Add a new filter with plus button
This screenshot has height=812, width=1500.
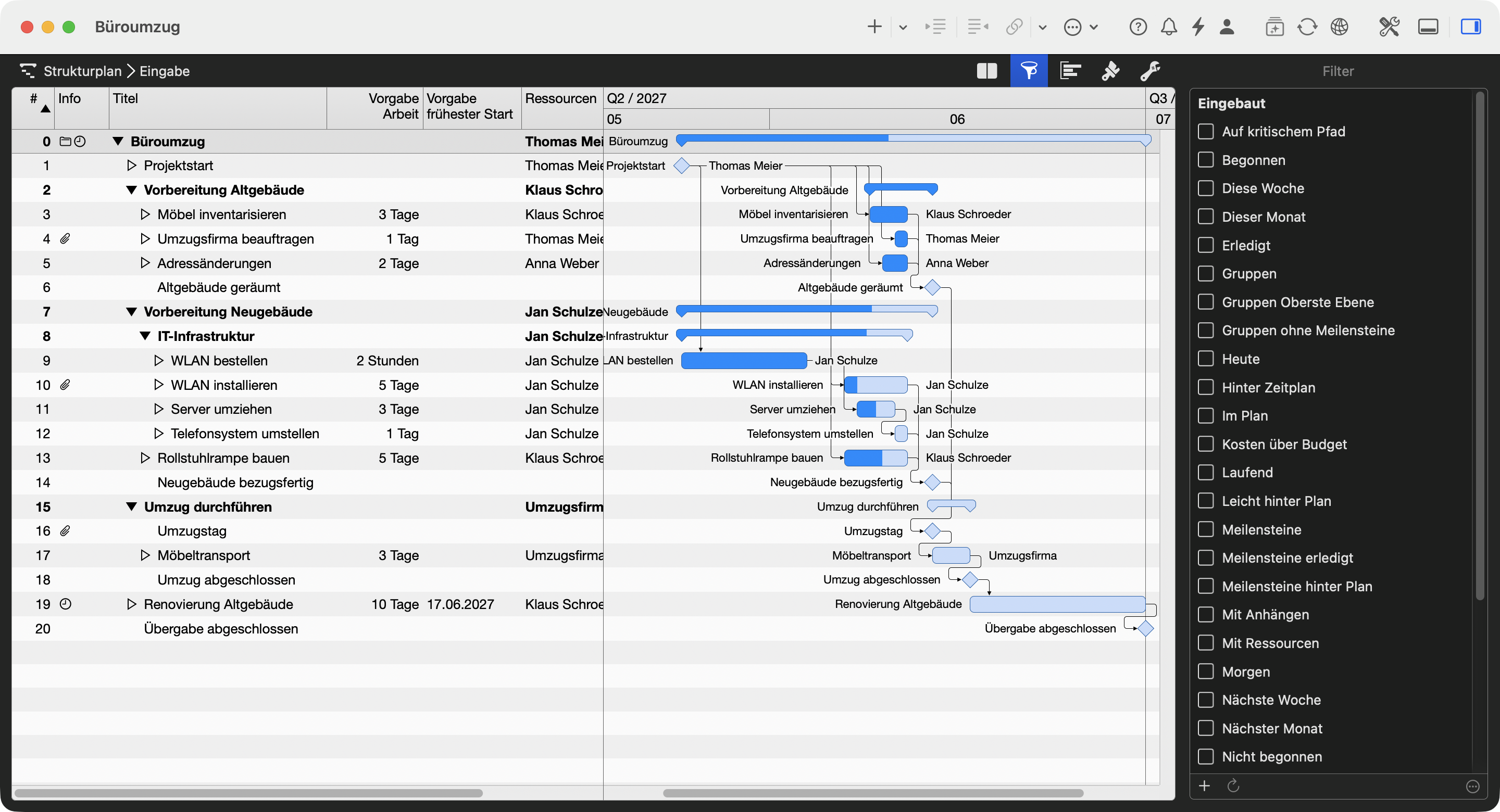(x=1204, y=786)
